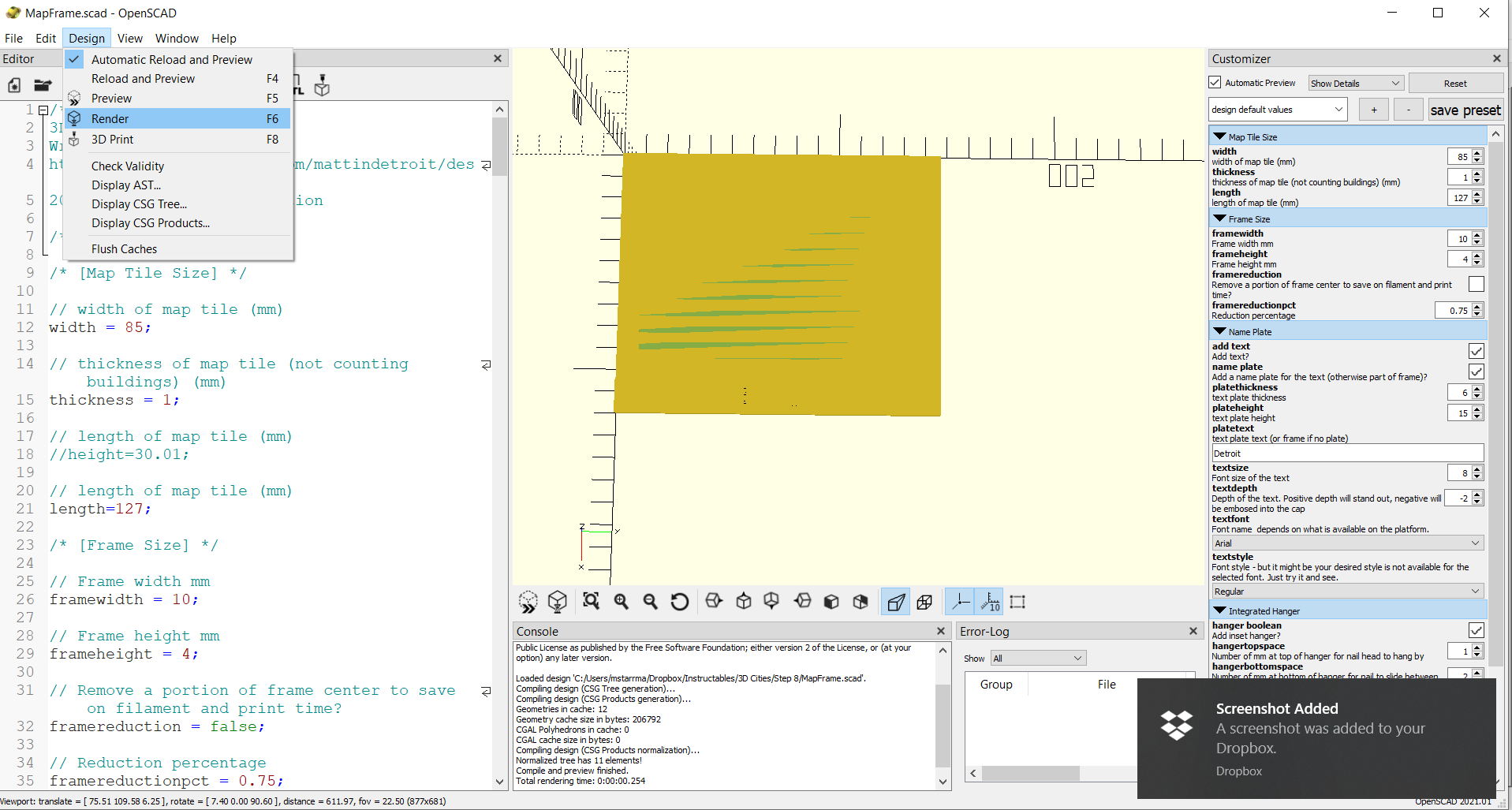
Task: Collapse the Map Tile Size section
Action: pos(1220,137)
